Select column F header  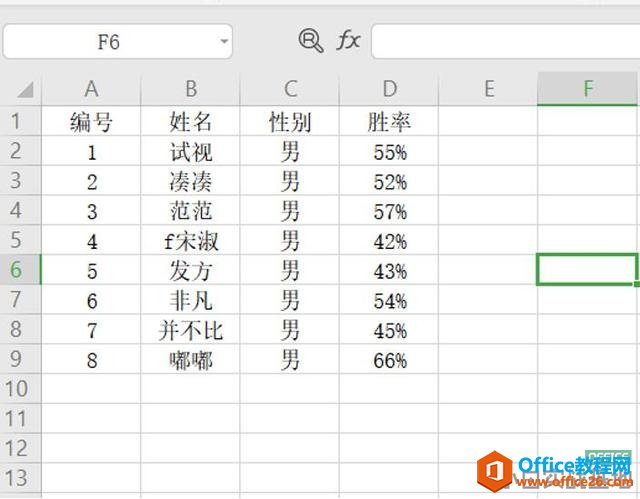(588, 89)
